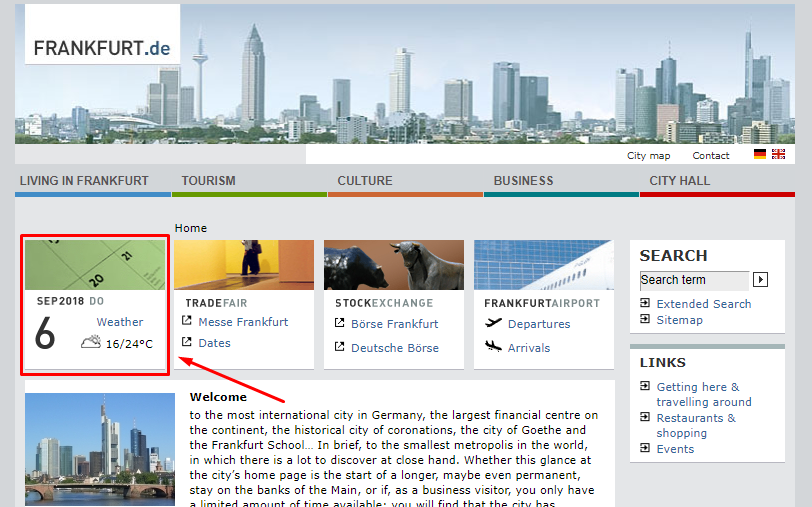Focus the Search term input field
This screenshot has width=812, height=507.
693,280
